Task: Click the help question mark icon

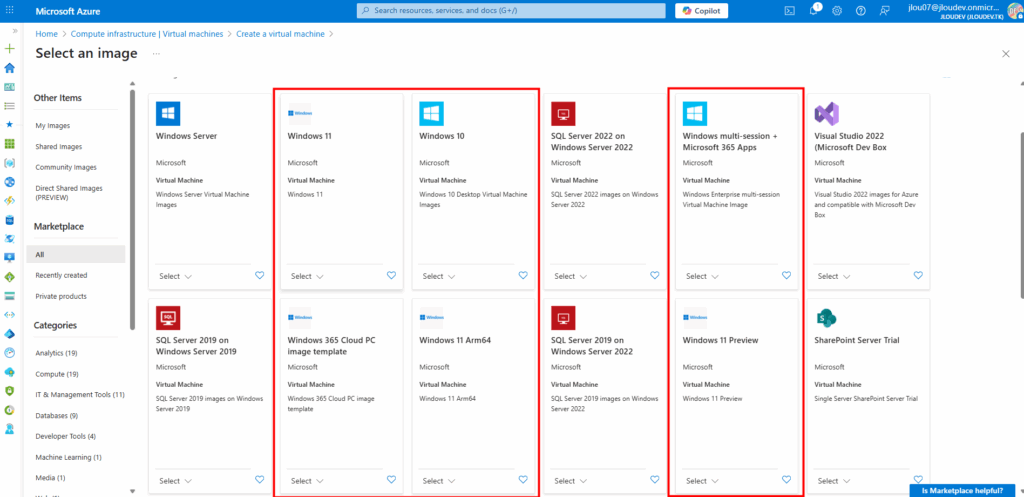Action: pos(860,11)
